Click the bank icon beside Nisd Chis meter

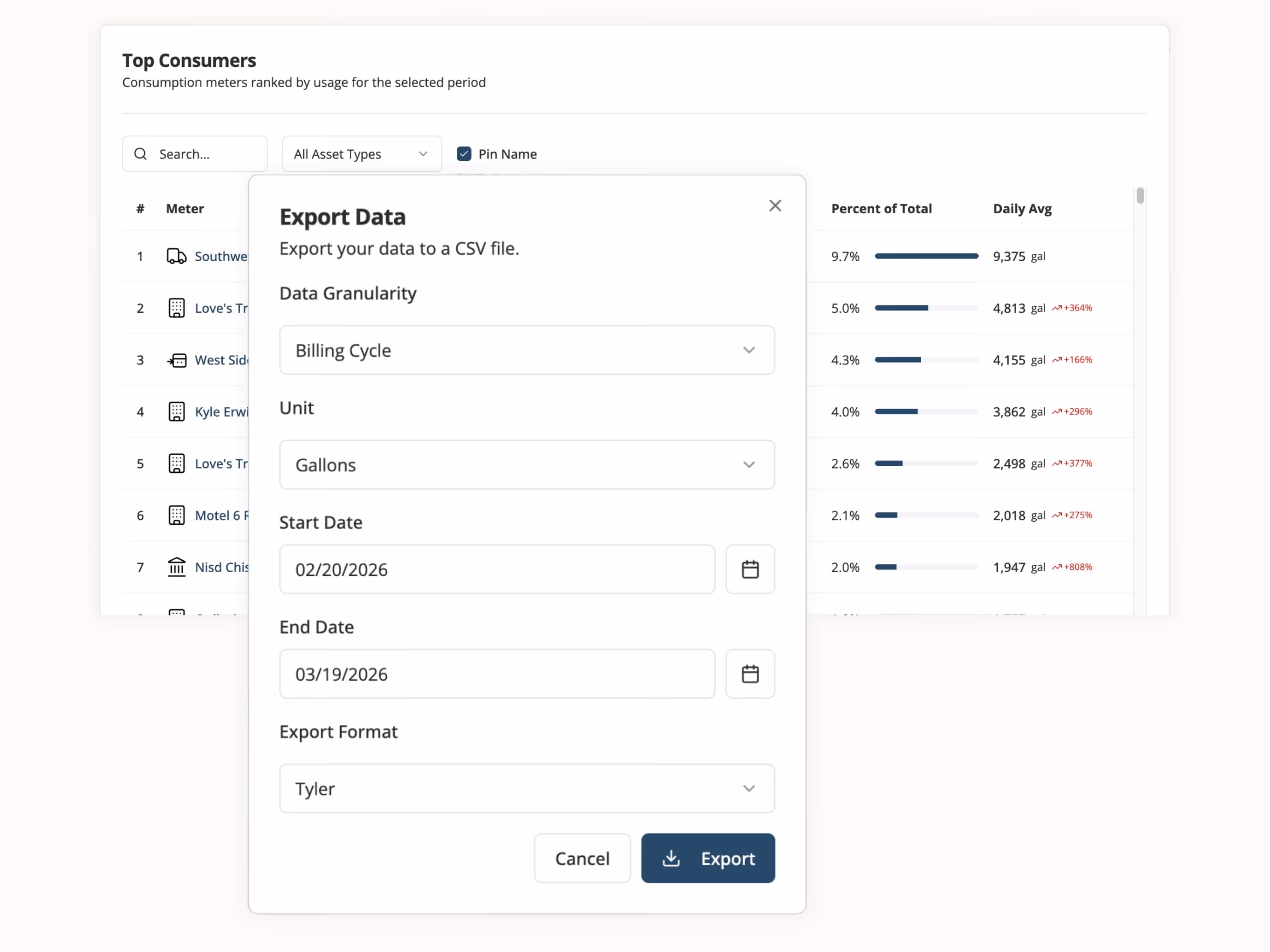(x=177, y=567)
